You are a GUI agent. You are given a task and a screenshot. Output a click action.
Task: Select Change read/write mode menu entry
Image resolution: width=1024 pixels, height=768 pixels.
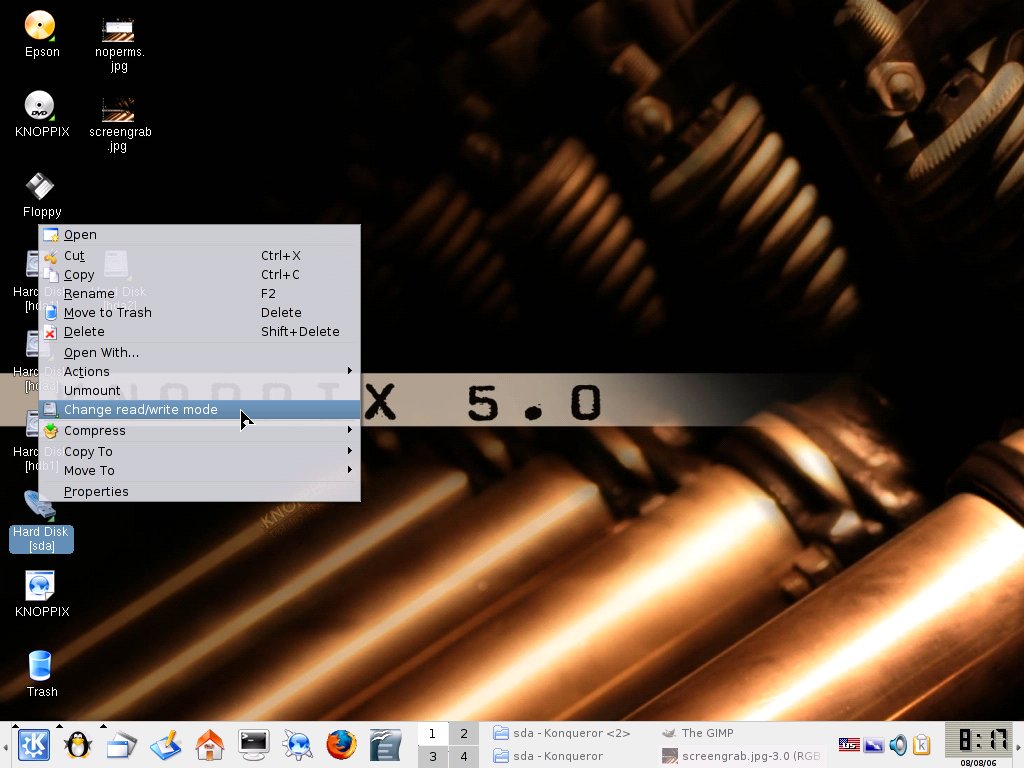[141, 410]
